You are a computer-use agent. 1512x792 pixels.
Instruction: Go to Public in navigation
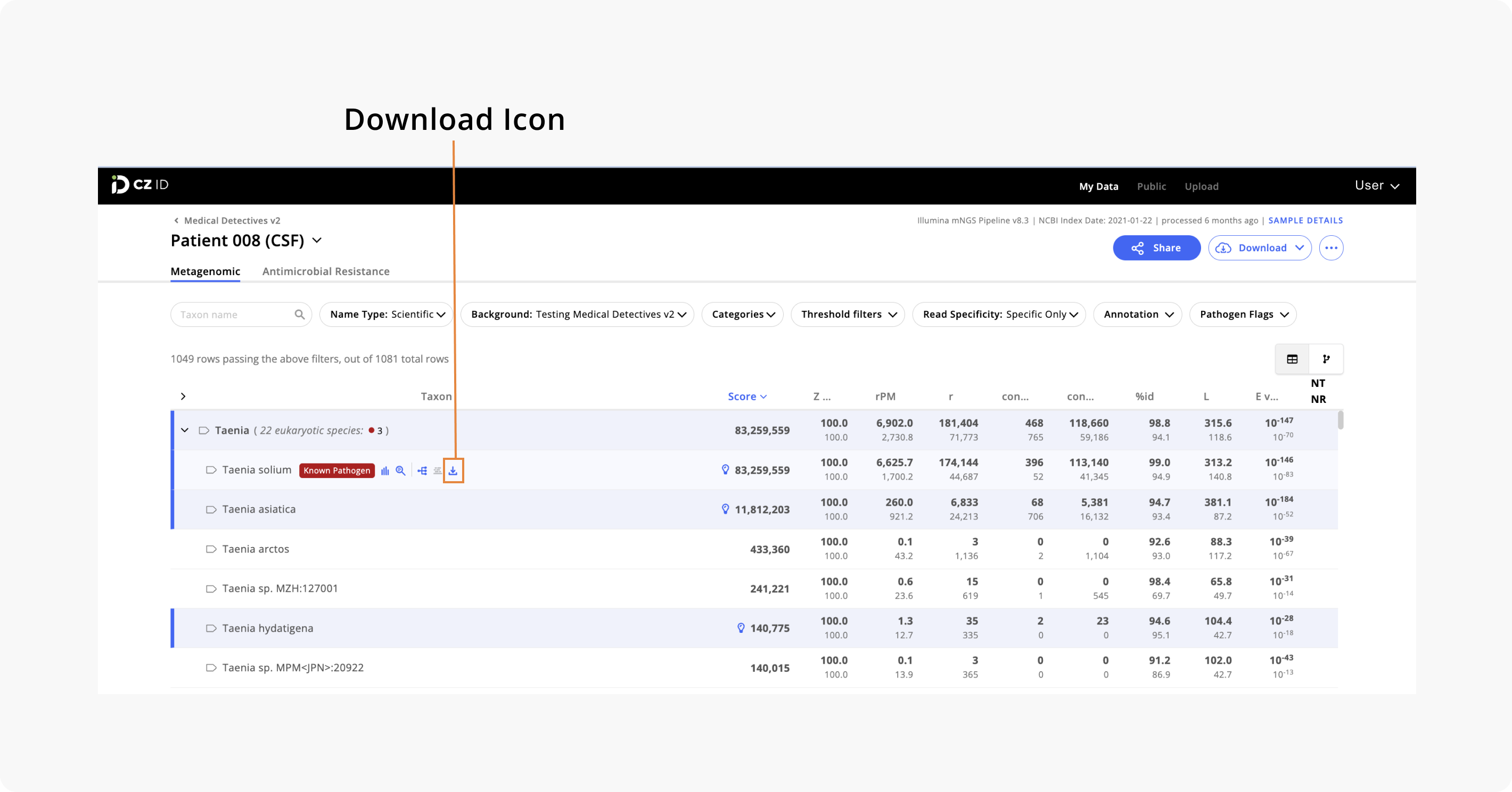click(1151, 186)
